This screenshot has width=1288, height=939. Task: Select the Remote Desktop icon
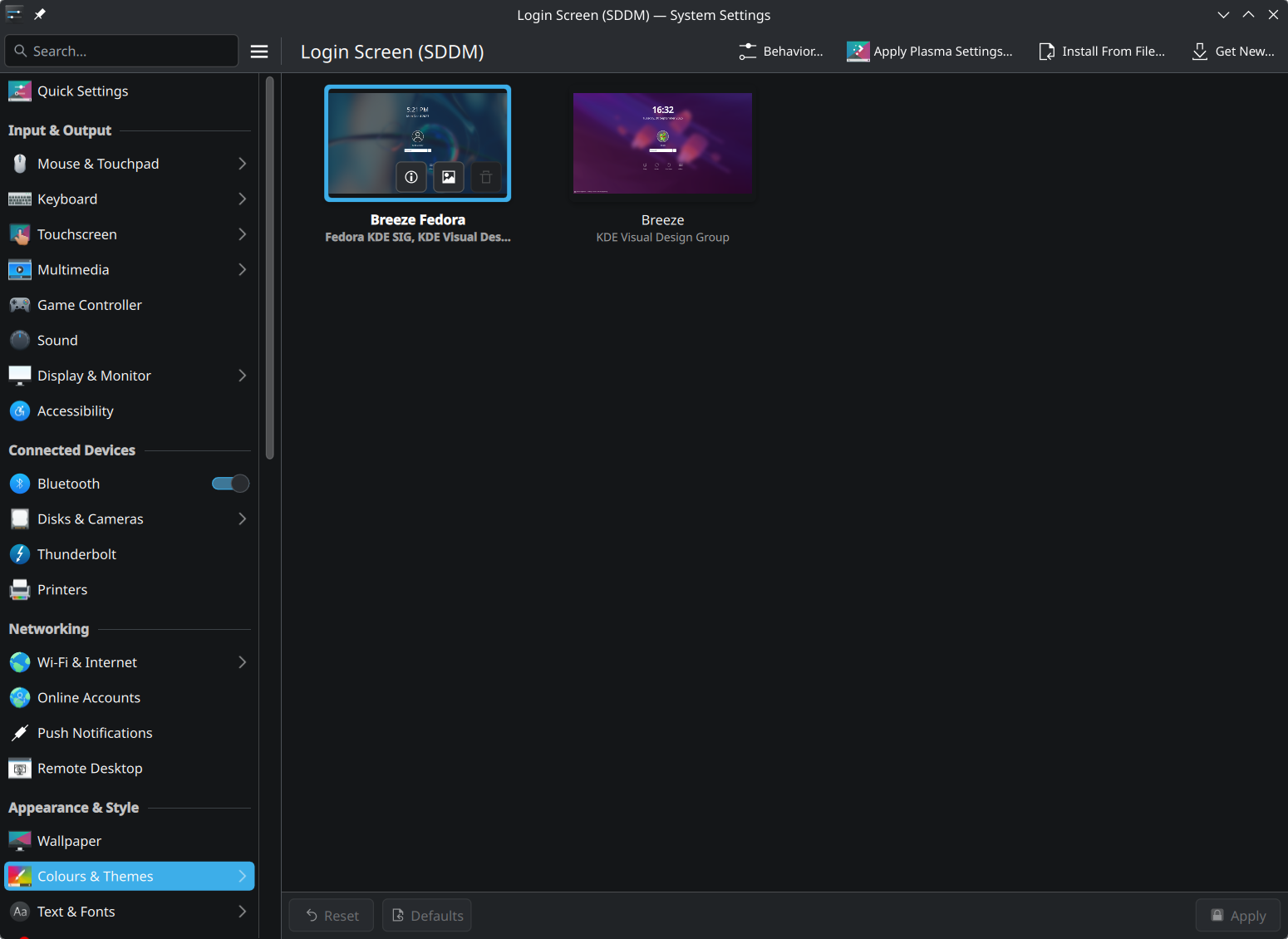tap(20, 769)
